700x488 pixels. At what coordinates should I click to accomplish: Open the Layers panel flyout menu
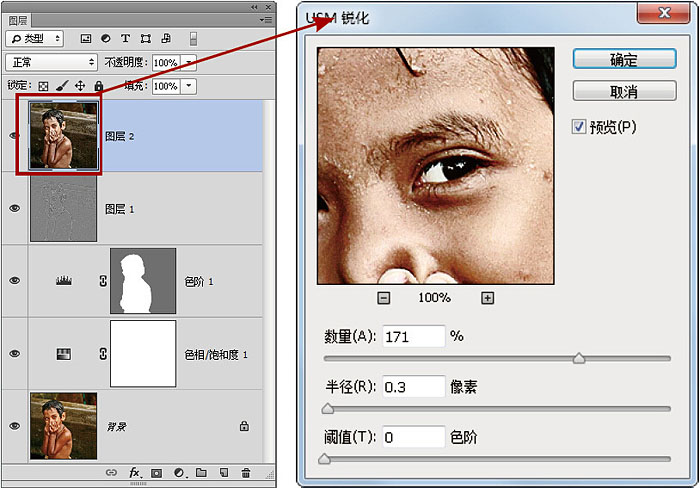[265, 19]
